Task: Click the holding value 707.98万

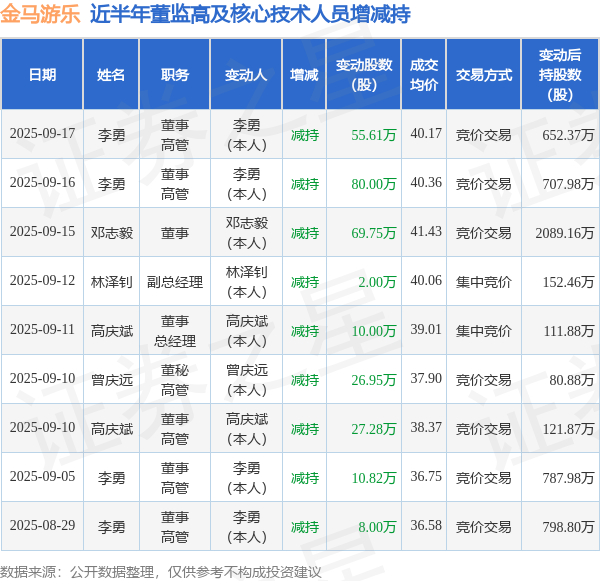Action: [x=569, y=184]
